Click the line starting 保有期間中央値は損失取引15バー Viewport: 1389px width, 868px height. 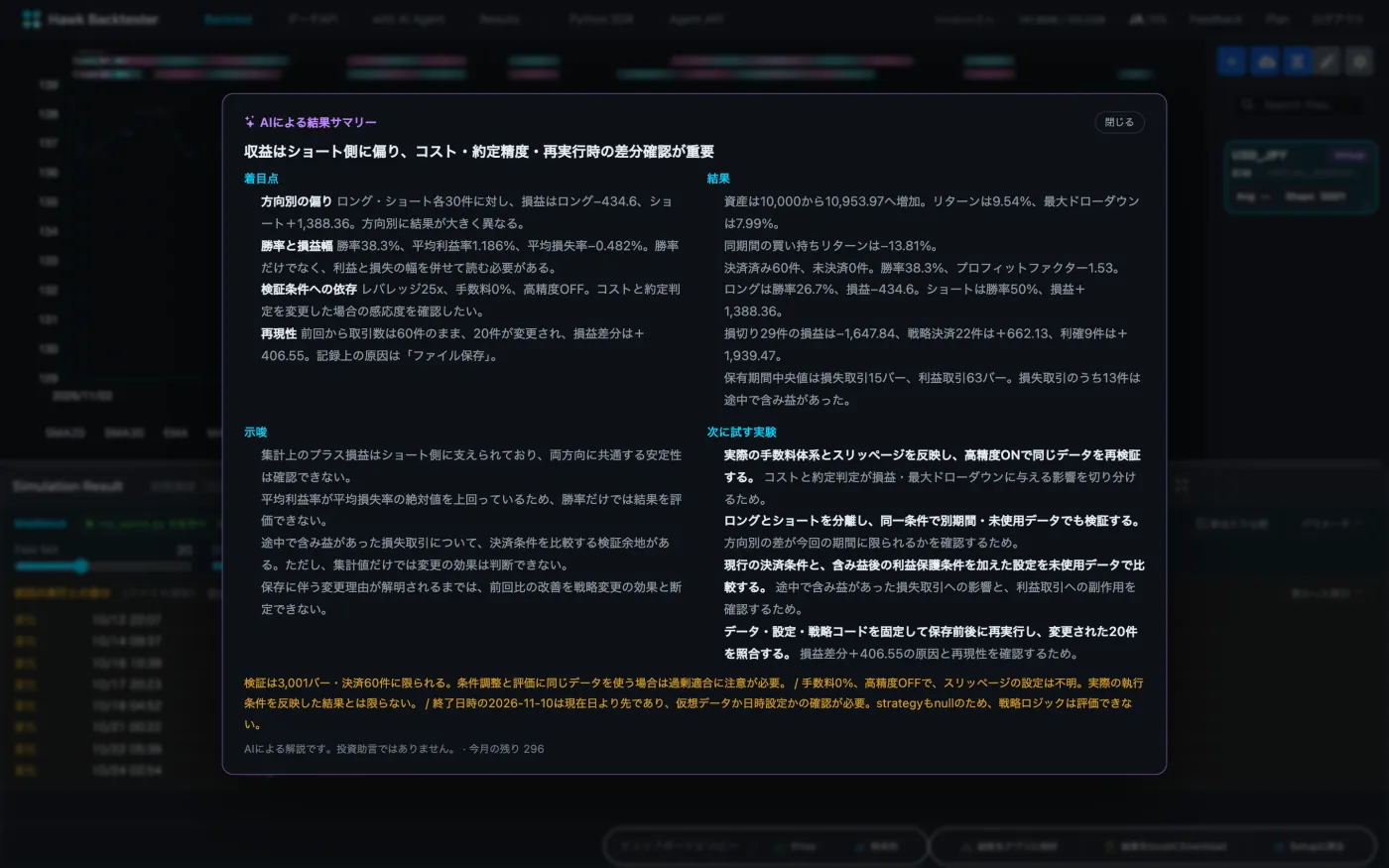[x=933, y=389]
